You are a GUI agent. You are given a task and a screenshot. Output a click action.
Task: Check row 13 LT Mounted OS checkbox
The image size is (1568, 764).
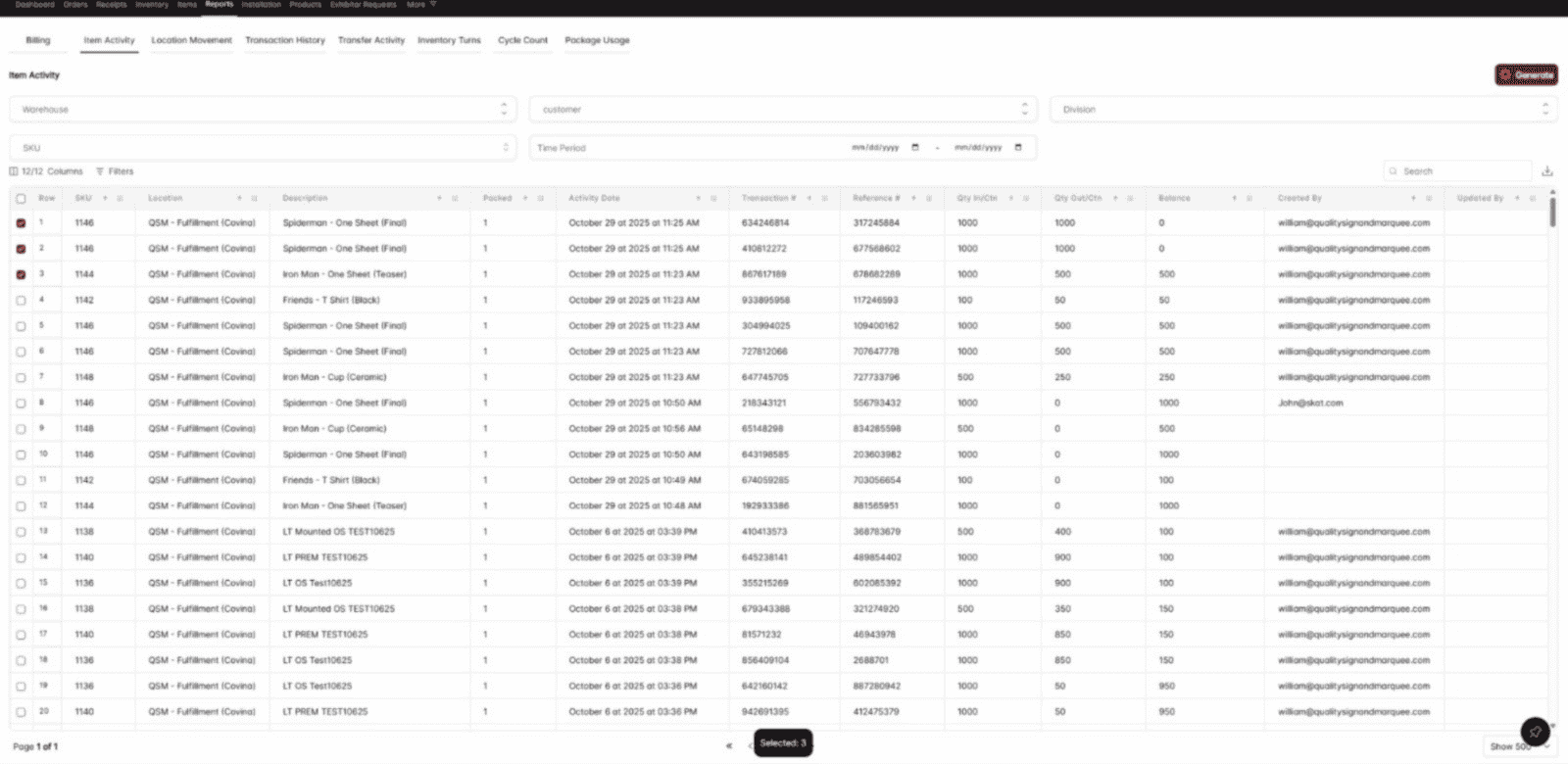click(x=21, y=532)
